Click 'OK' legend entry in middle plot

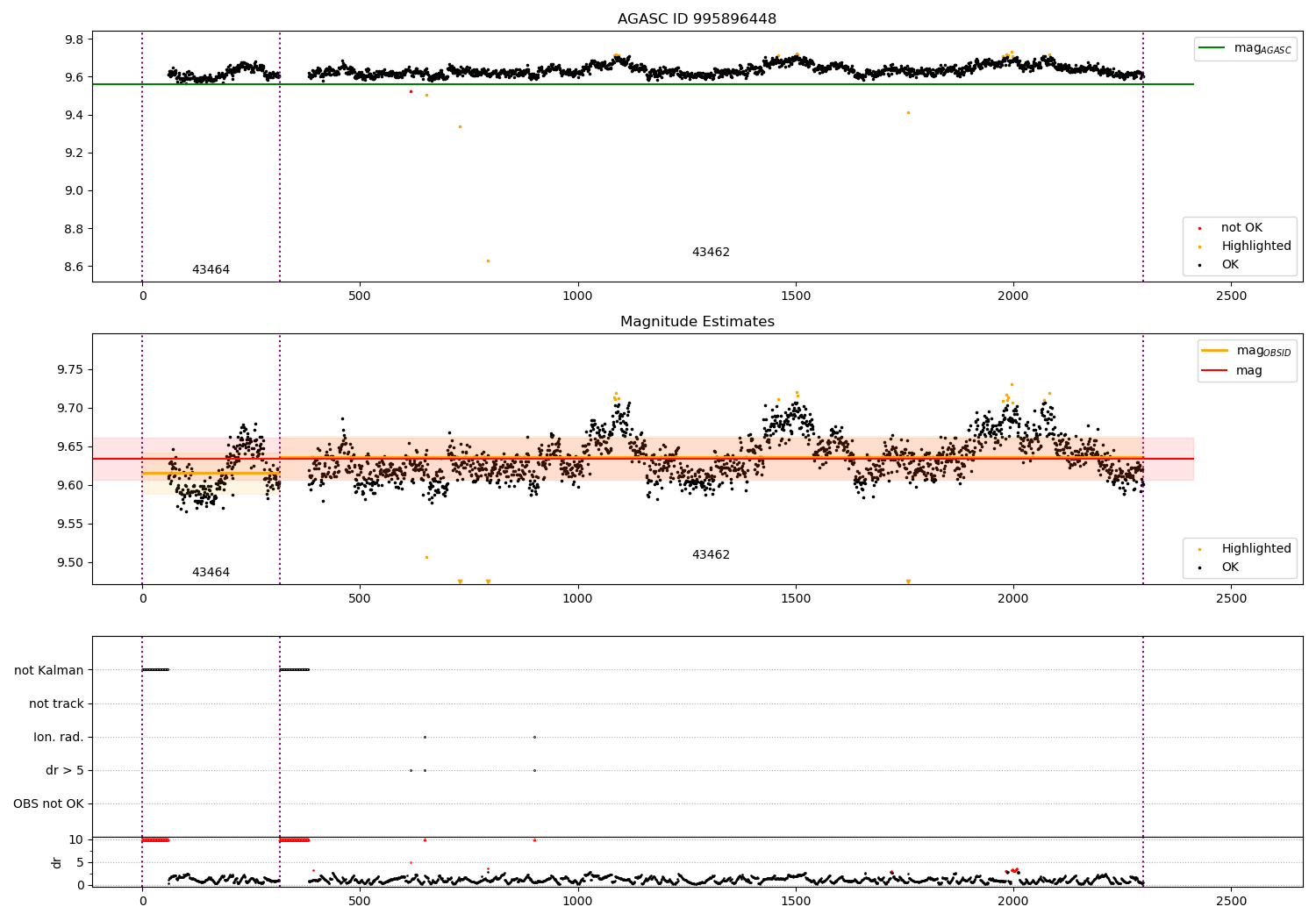pos(1230,567)
